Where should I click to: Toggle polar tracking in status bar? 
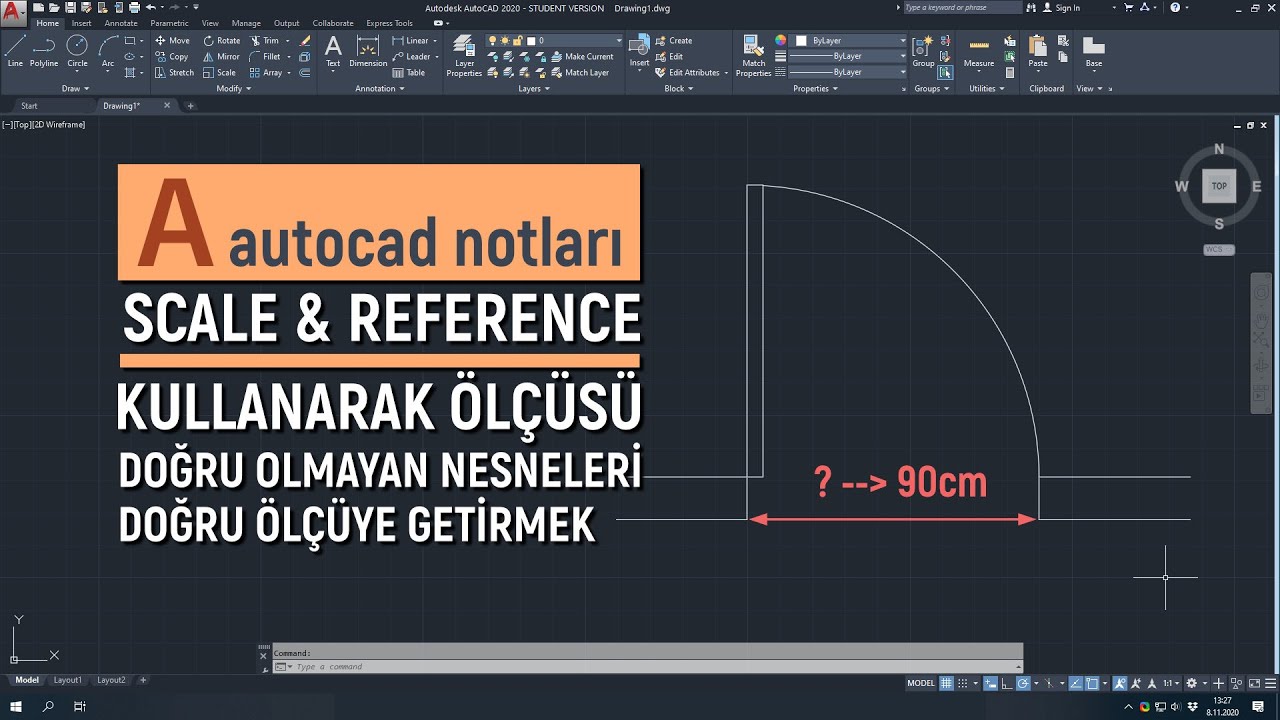point(1023,683)
